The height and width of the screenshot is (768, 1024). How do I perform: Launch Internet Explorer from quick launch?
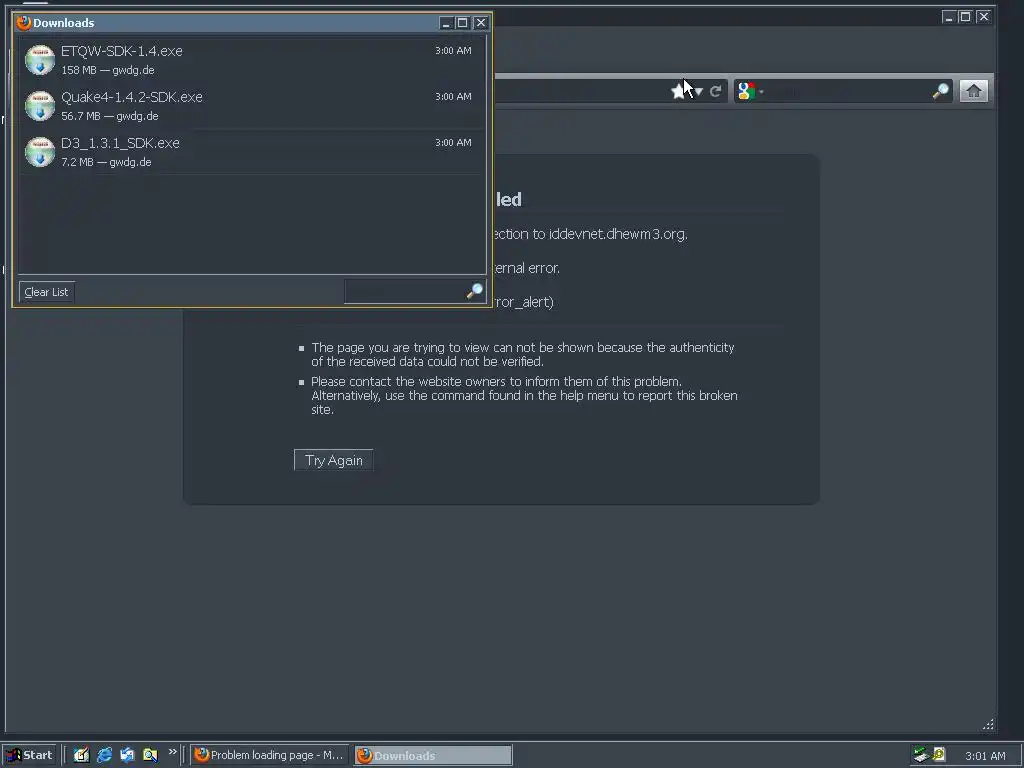(104, 755)
